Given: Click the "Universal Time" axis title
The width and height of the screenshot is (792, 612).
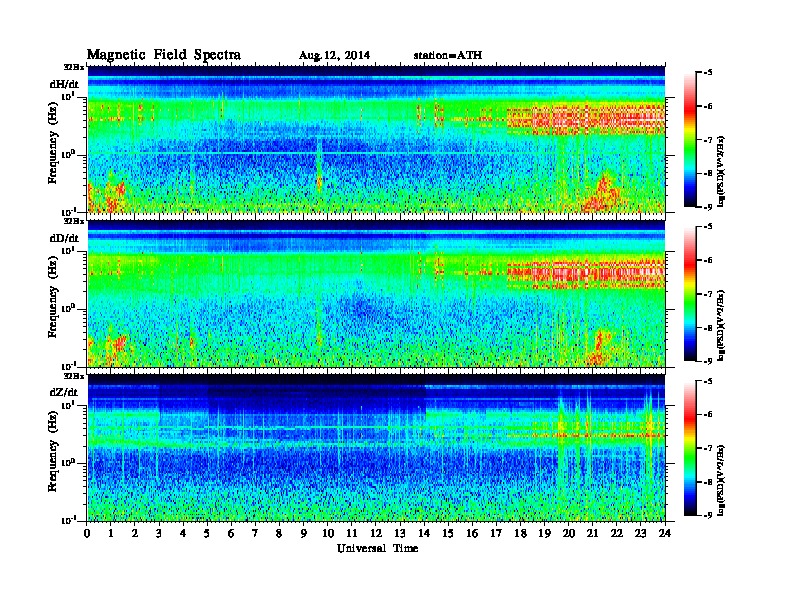Looking at the screenshot, I should click(377, 548).
